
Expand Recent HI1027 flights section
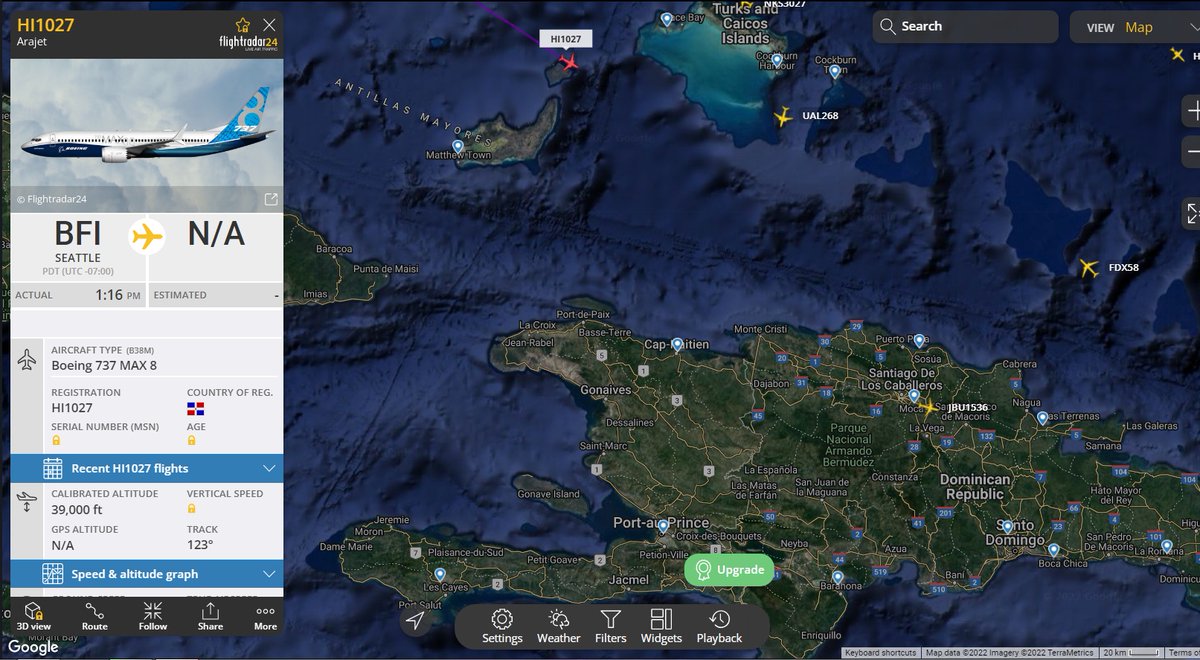pyautogui.click(x=147, y=468)
